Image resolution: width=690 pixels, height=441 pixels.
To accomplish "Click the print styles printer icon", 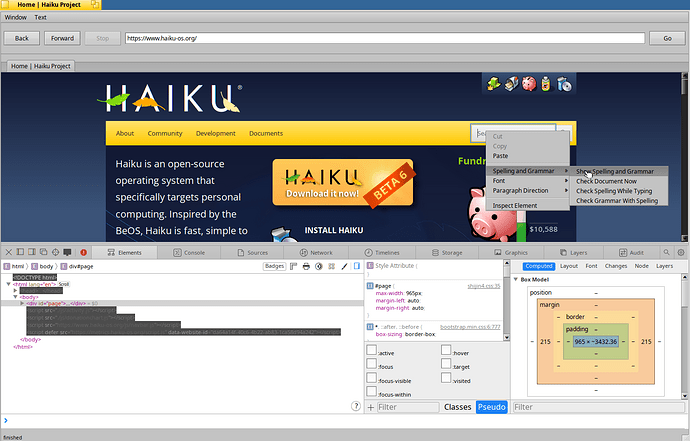I will point(306,266).
